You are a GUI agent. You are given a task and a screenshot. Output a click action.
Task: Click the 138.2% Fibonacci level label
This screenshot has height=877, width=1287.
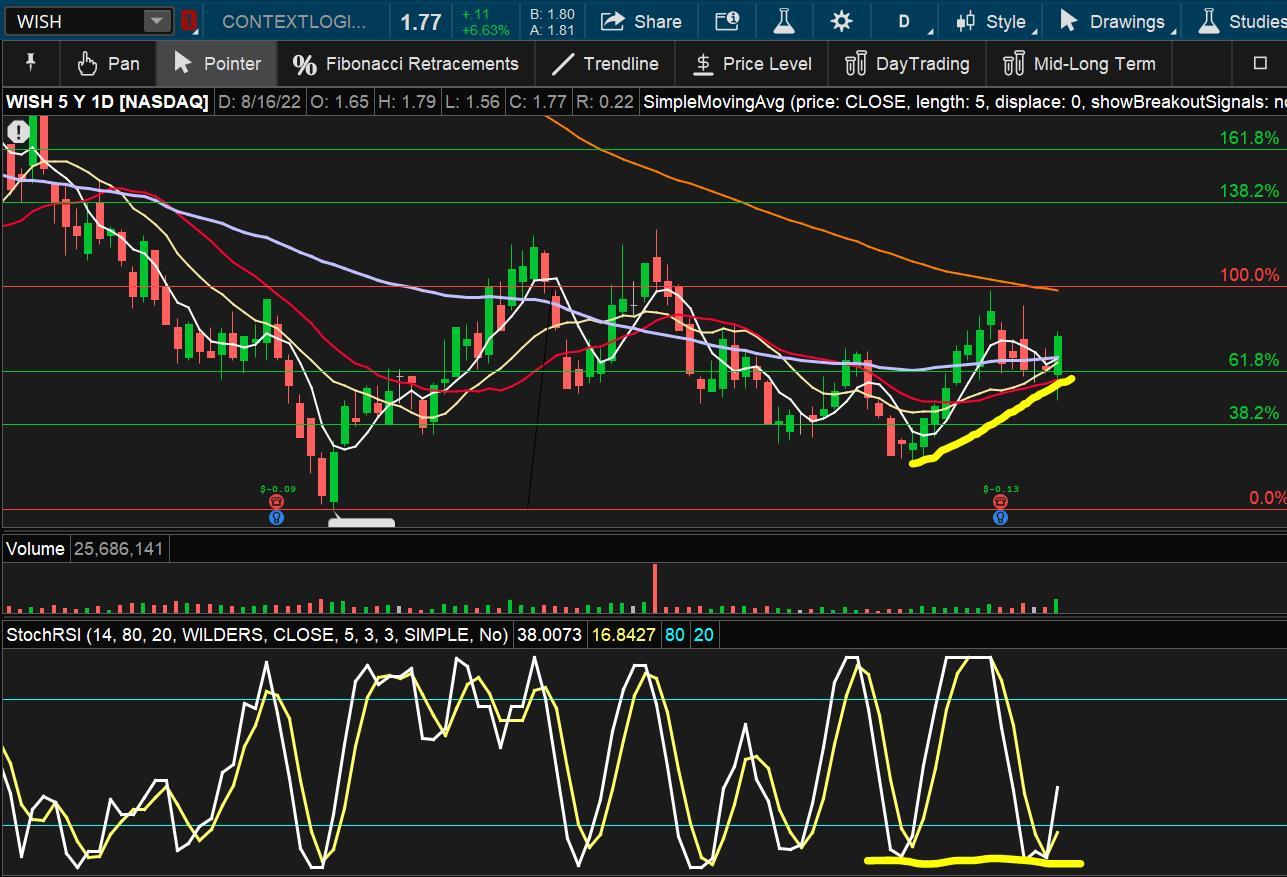[x=1249, y=190]
